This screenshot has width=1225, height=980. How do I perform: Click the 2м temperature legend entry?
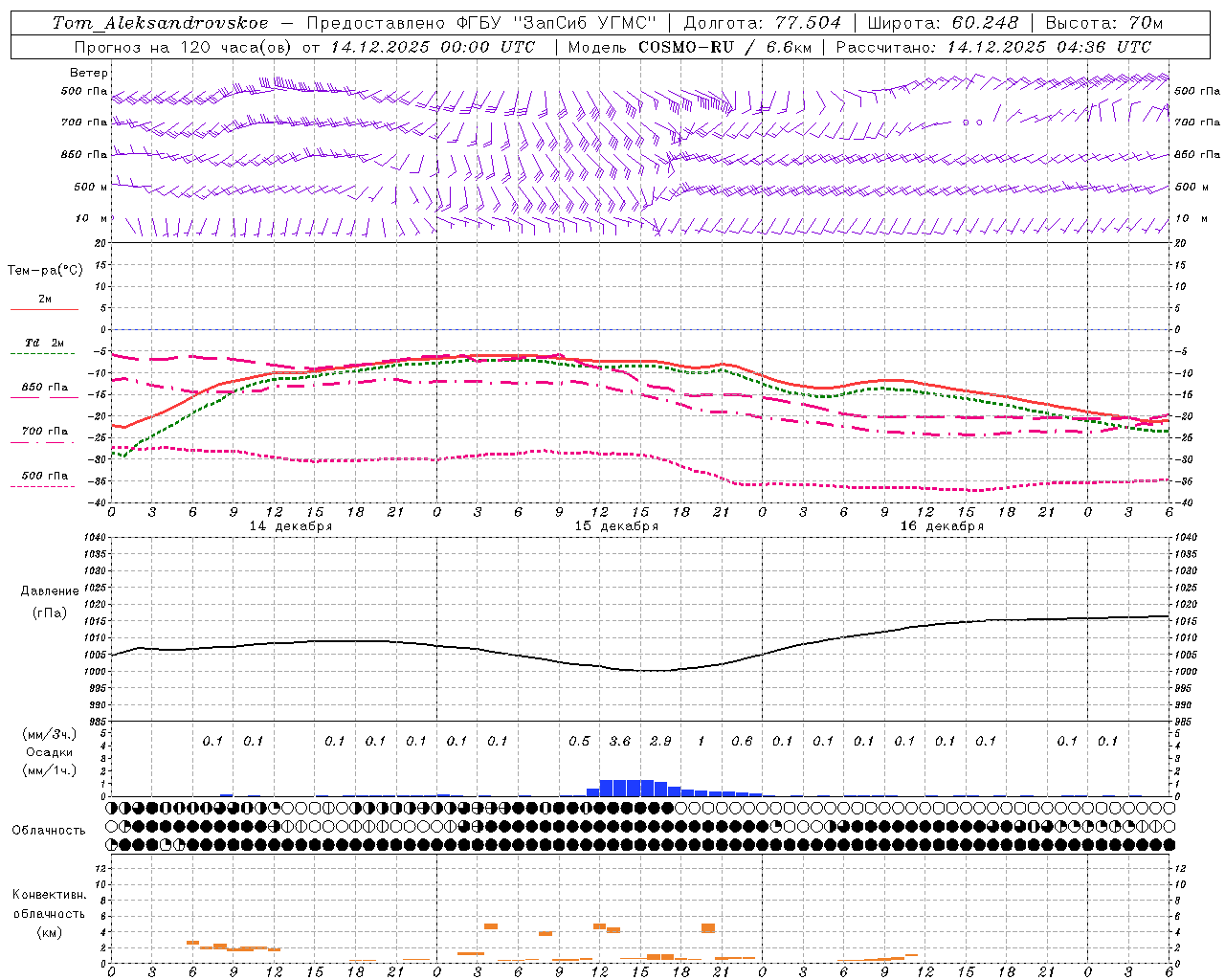(45, 299)
